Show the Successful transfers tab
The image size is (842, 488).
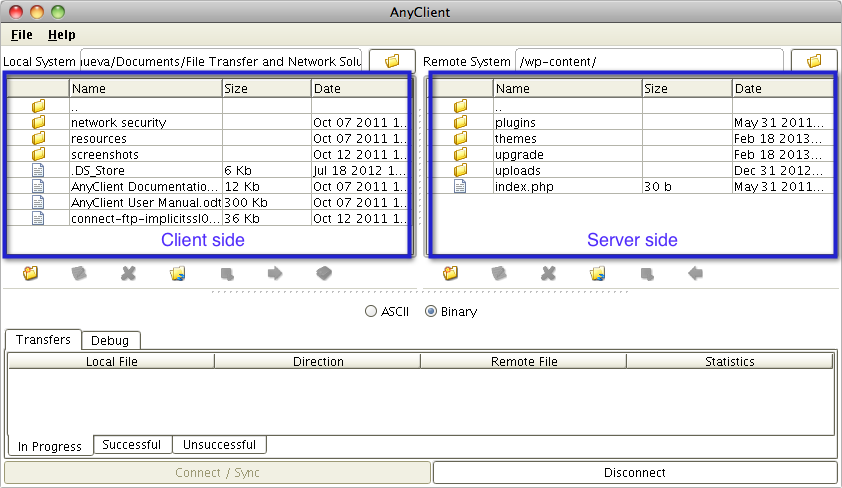click(132, 445)
